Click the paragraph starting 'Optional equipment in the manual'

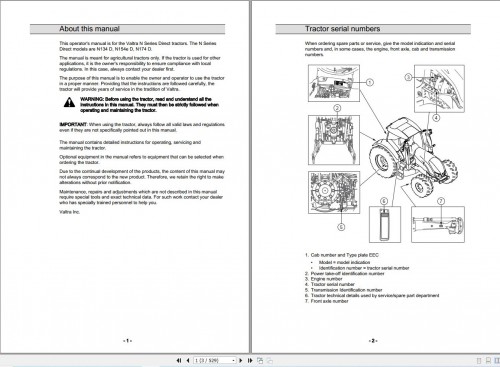tap(142, 160)
